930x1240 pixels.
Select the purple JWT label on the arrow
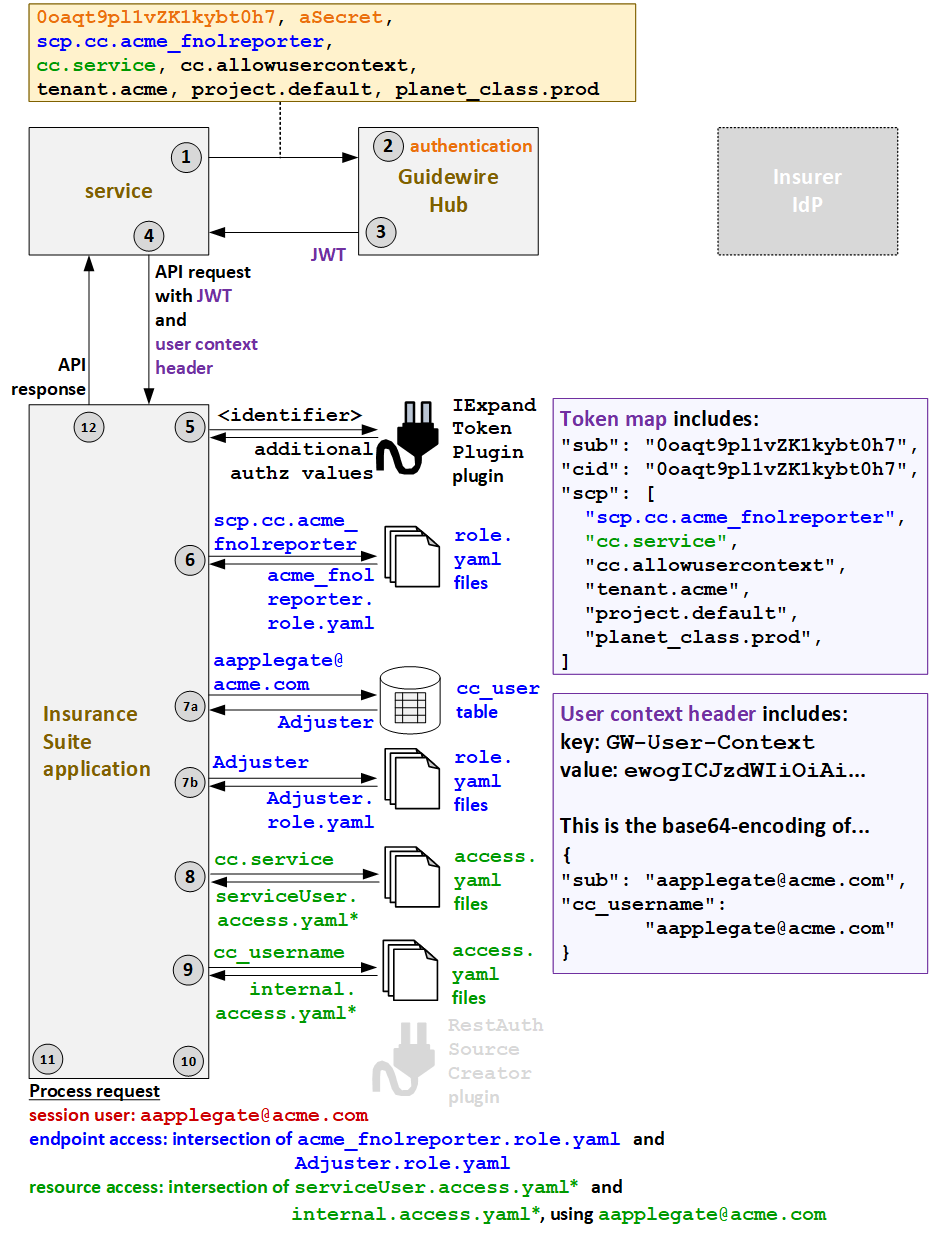[329, 255]
